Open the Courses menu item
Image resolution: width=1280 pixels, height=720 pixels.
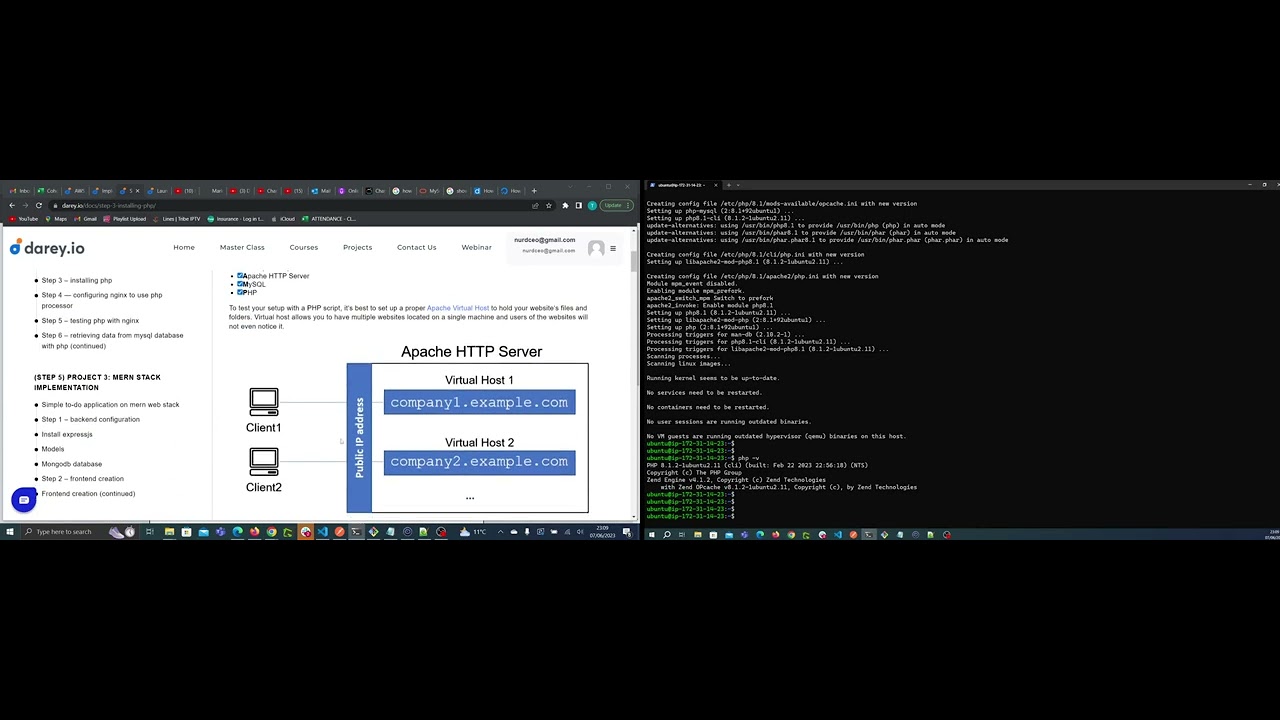tap(304, 247)
